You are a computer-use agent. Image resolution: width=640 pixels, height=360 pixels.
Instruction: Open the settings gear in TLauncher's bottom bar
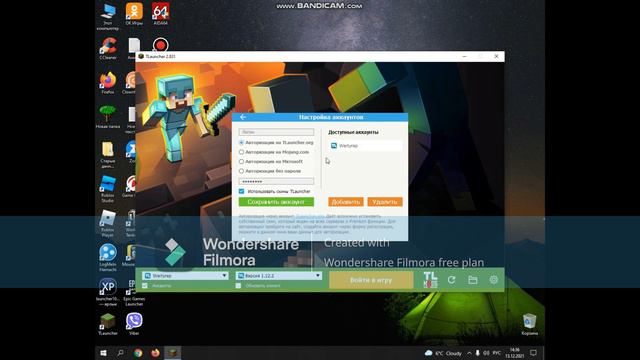pos(494,280)
